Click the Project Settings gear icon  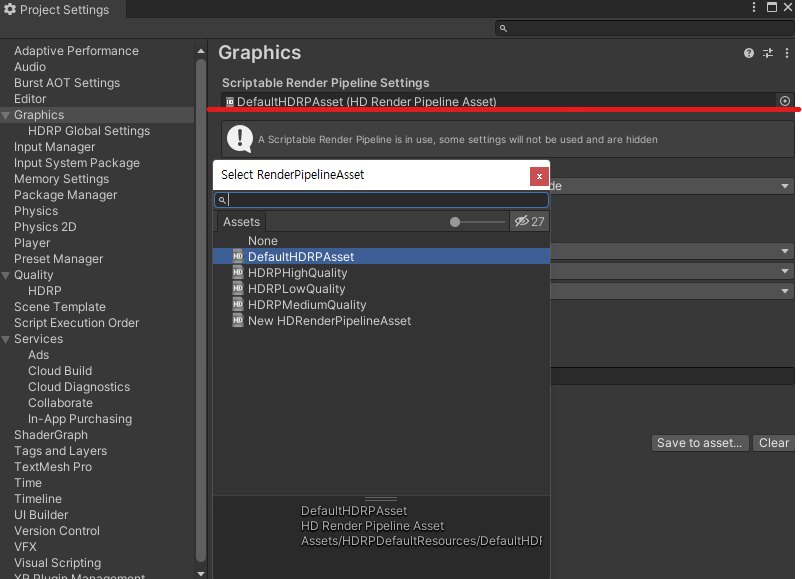tap(10, 9)
